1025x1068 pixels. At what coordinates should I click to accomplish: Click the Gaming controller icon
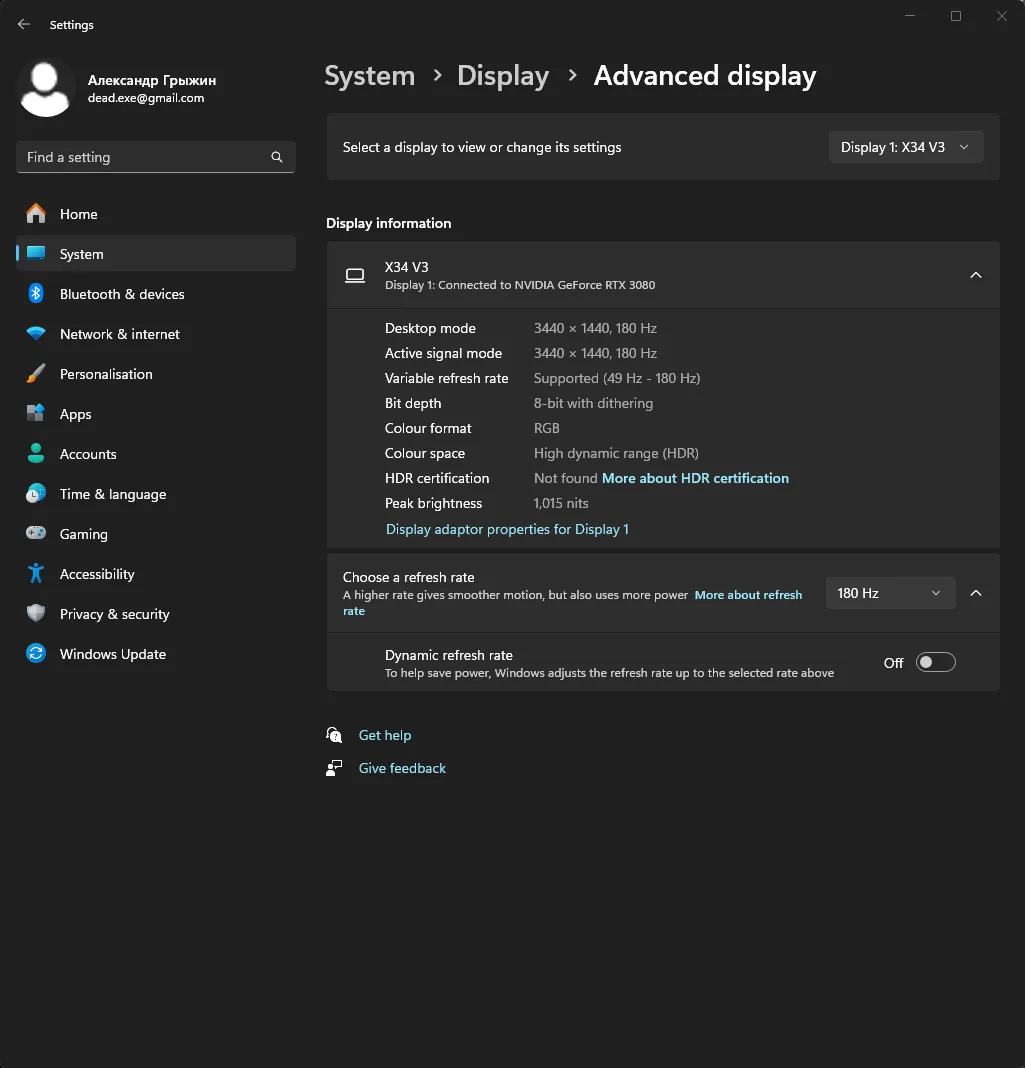click(36, 534)
